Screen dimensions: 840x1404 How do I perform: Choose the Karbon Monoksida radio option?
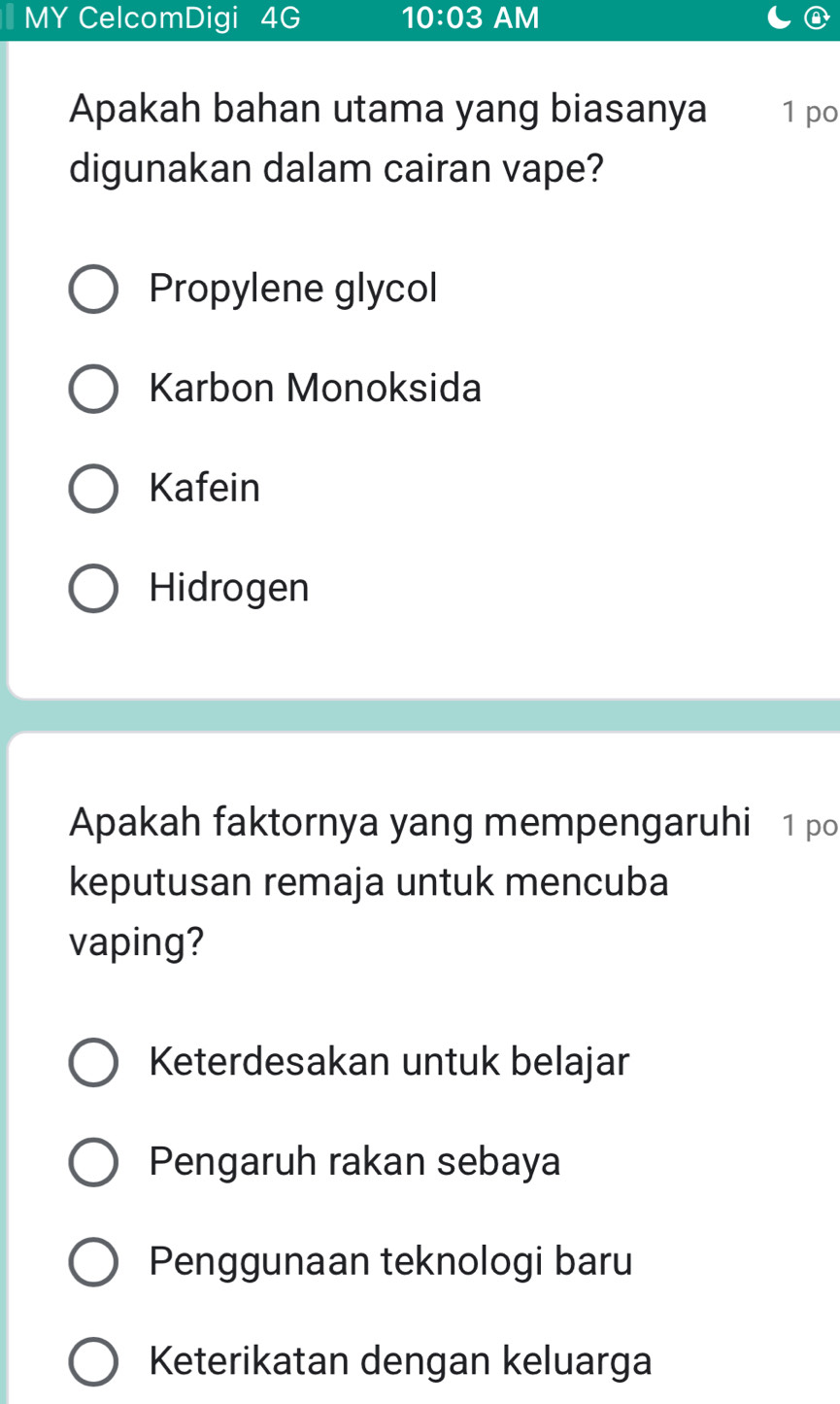pos(94,390)
